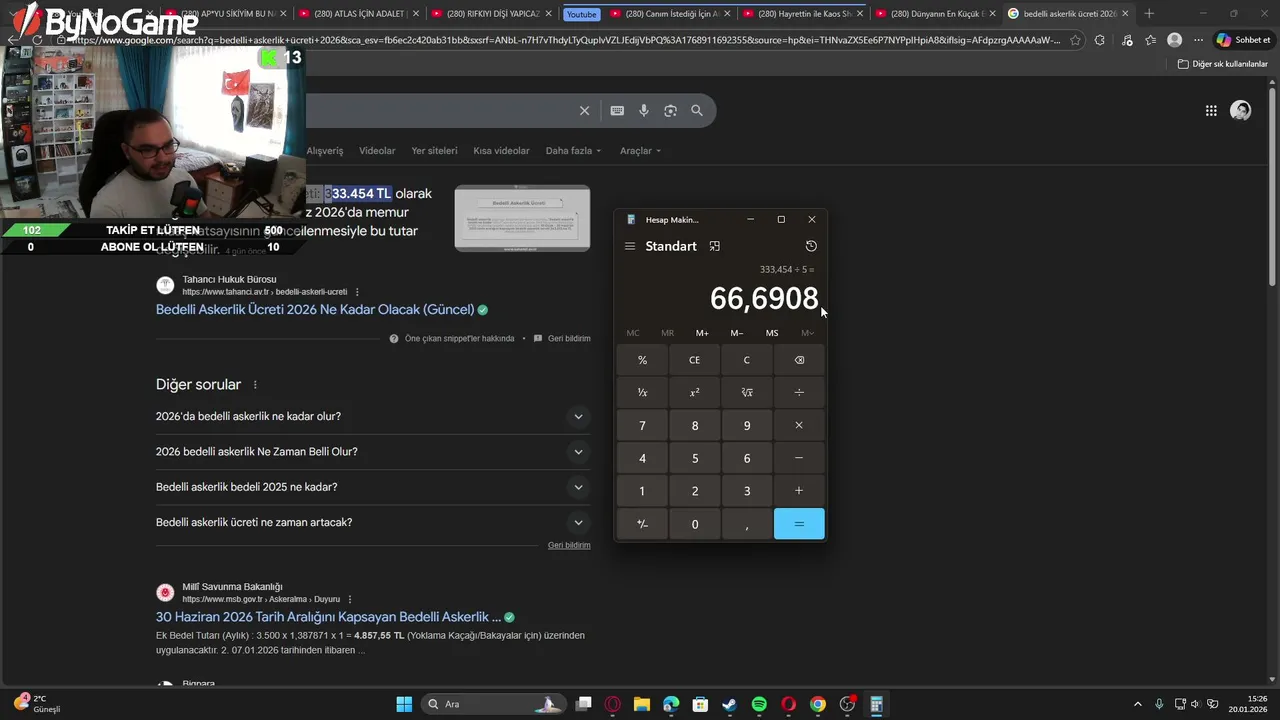Open Google Lens image search icon

(x=670, y=110)
